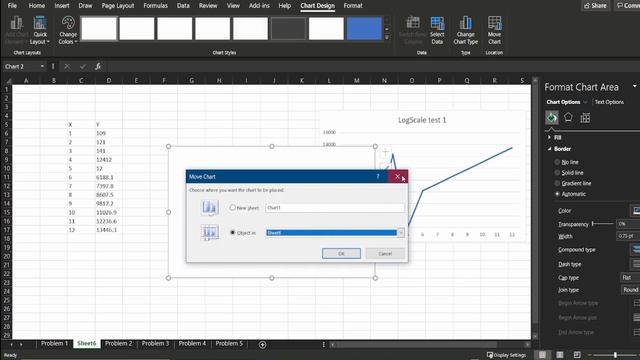
Task: Click the Help question mark in Move Chart
Action: click(378, 176)
